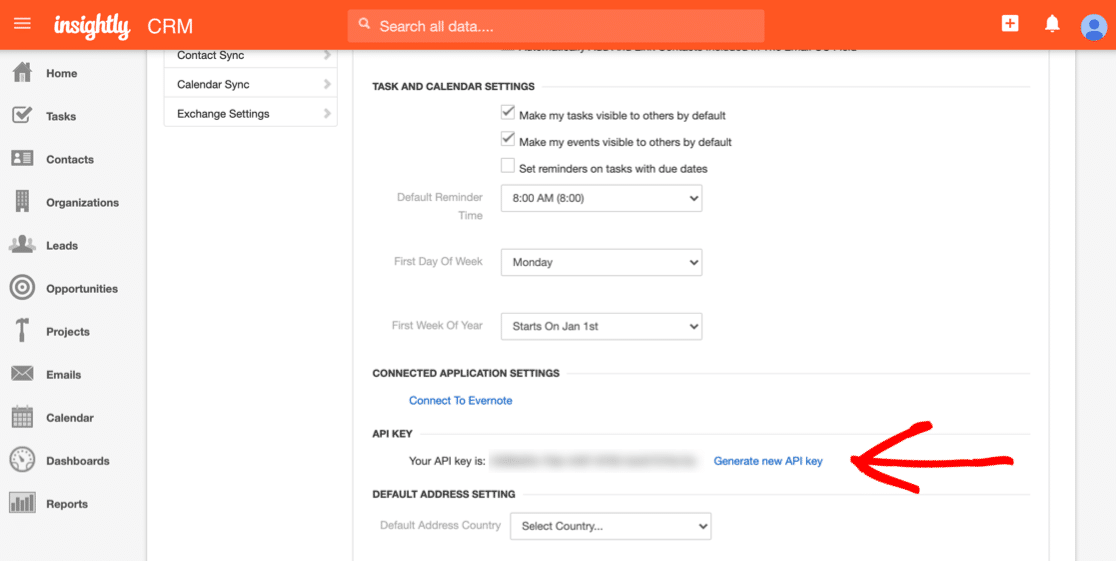Enable Set reminders on tasks checkbox
Image resolution: width=1116 pixels, height=561 pixels.
pos(507,166)
